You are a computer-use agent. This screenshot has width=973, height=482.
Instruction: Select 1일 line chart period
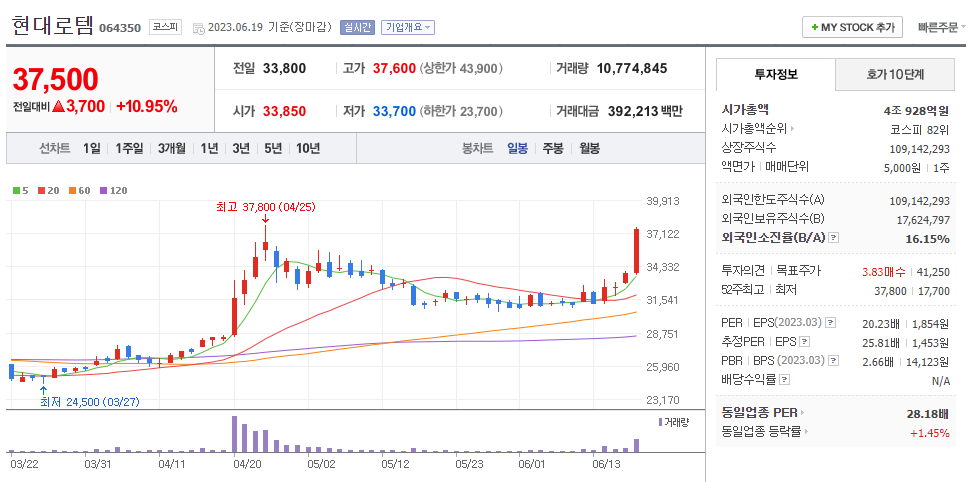click(x=91, y=149)
